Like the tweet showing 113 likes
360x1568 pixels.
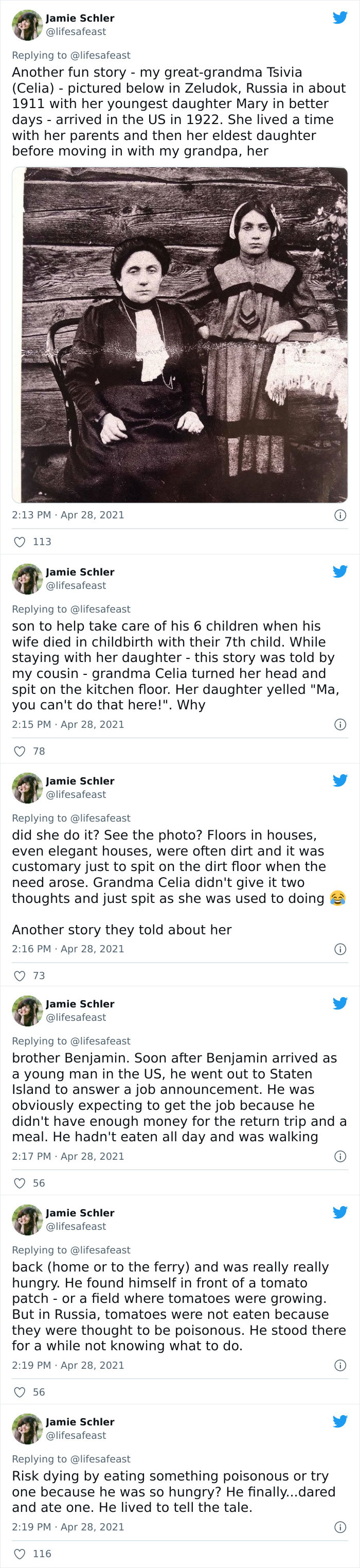(x=20, y=542)
